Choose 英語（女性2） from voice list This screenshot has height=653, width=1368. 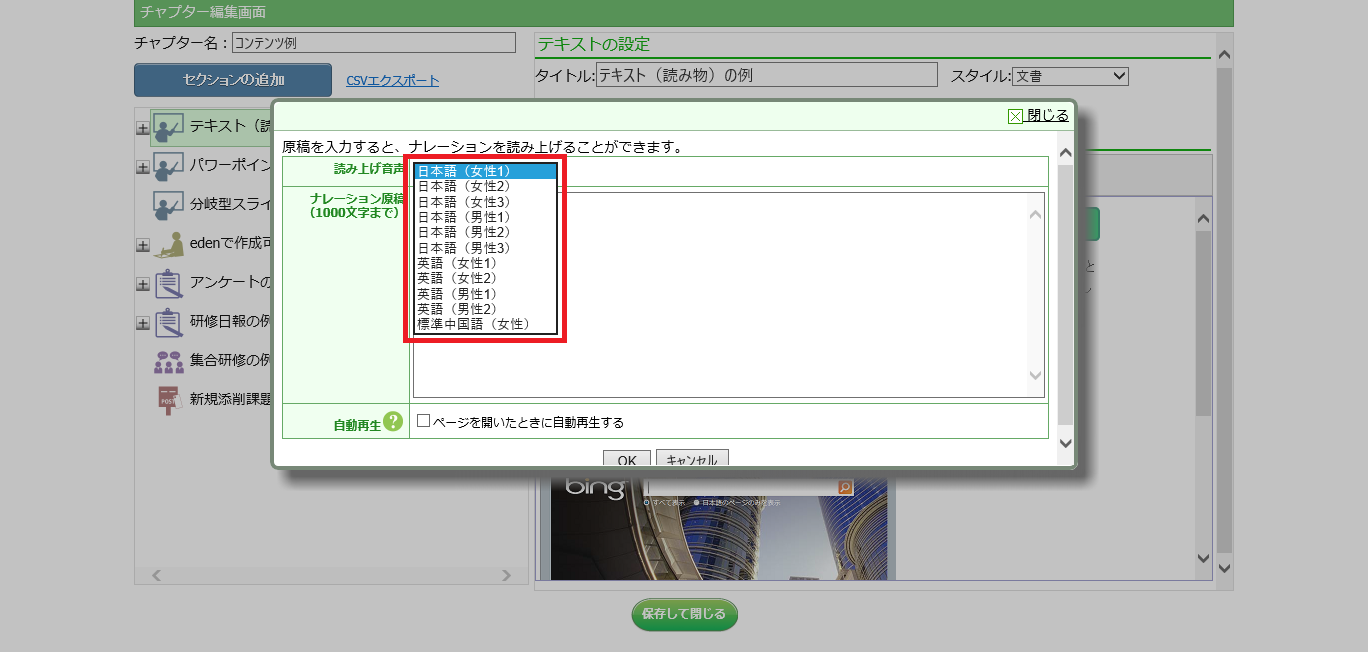457,278
